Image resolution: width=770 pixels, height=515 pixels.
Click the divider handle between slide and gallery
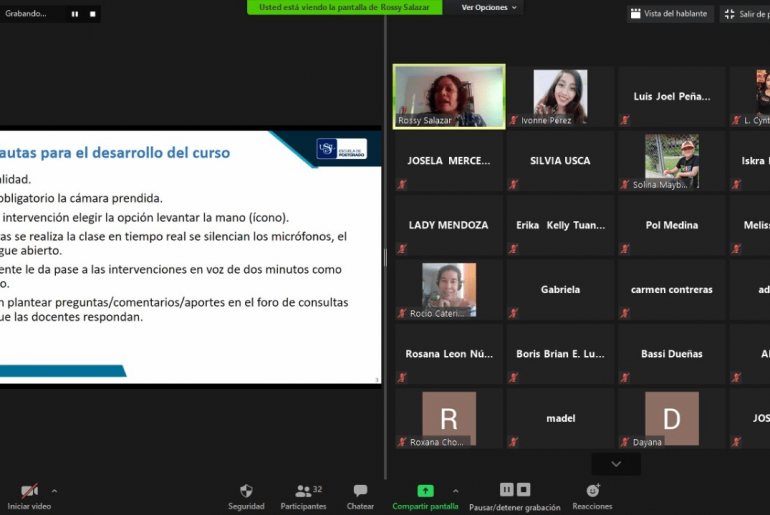coord(386,257)
